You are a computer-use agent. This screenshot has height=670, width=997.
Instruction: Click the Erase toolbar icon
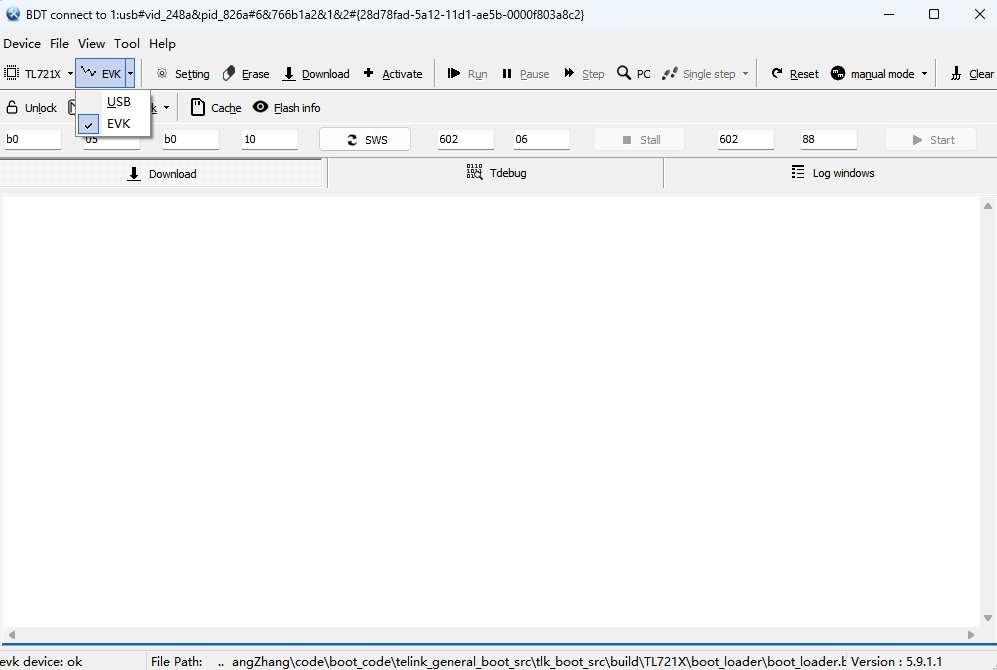pyautogui.click(x=229, y=74)
